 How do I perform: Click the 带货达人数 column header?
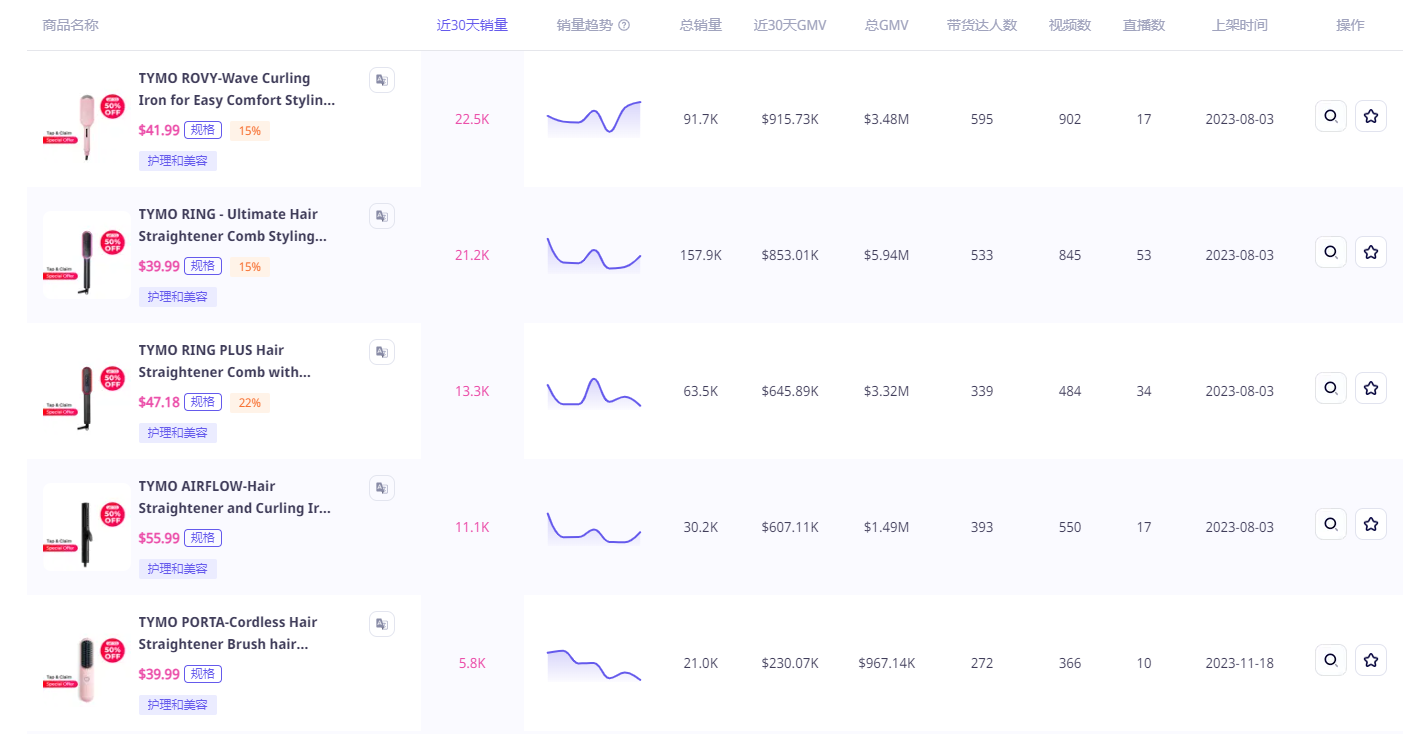pos(982,25)
